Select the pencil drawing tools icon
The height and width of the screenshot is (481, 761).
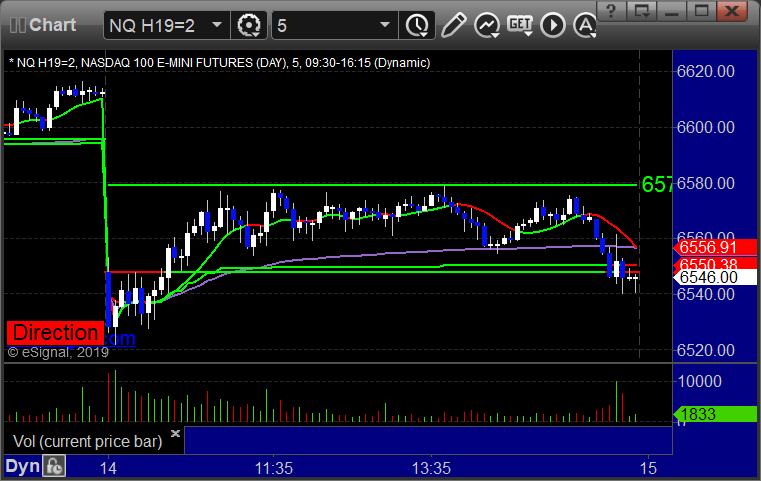point(453,25)
